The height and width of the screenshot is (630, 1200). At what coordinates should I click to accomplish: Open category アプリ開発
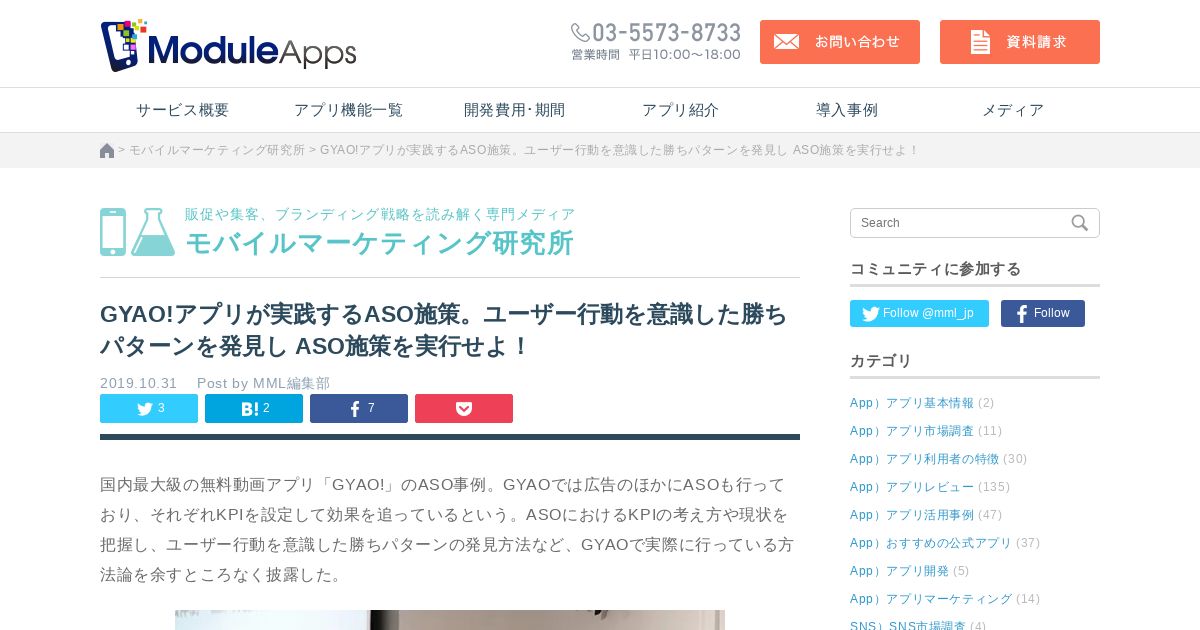point(900,571)
